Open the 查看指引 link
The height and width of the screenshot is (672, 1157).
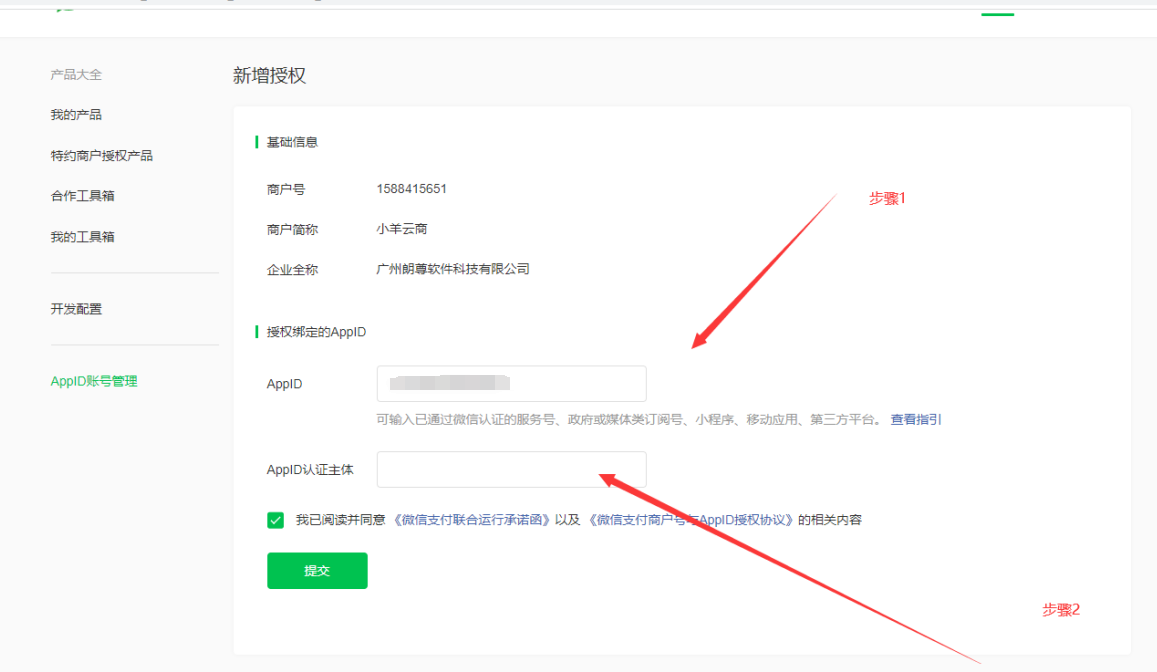pos(916,420)
